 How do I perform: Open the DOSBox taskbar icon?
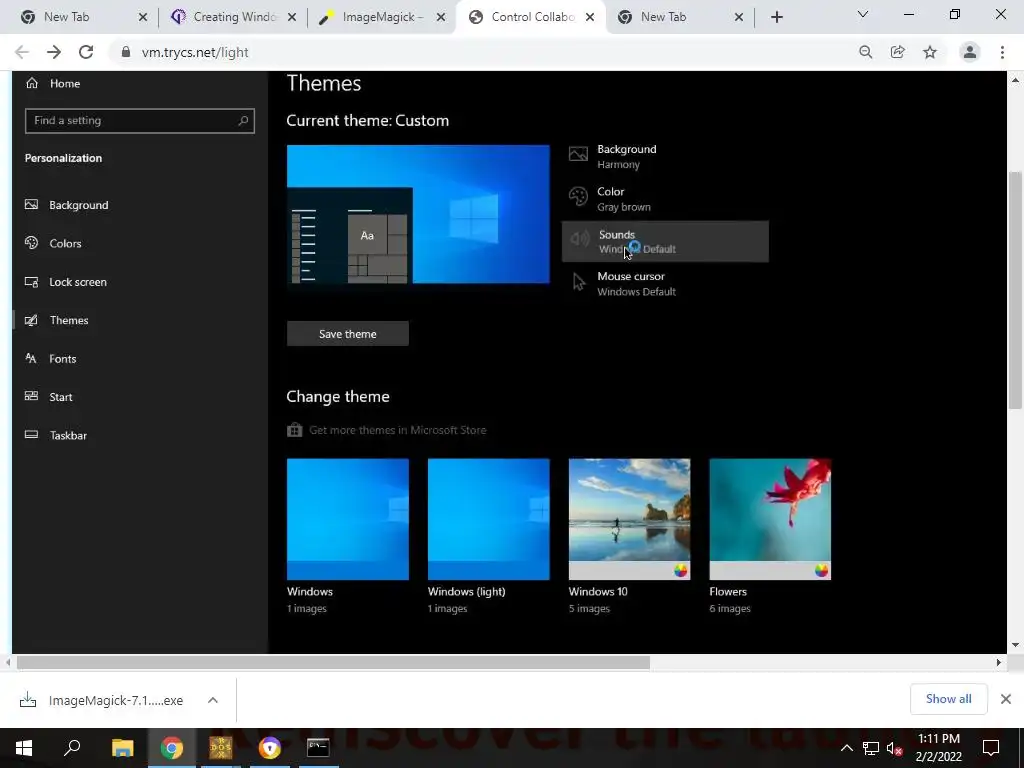click(x=221, y=748)
